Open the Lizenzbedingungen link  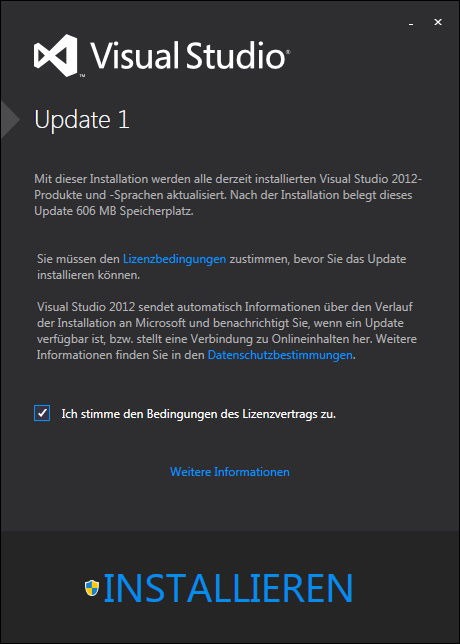point(175,259)
